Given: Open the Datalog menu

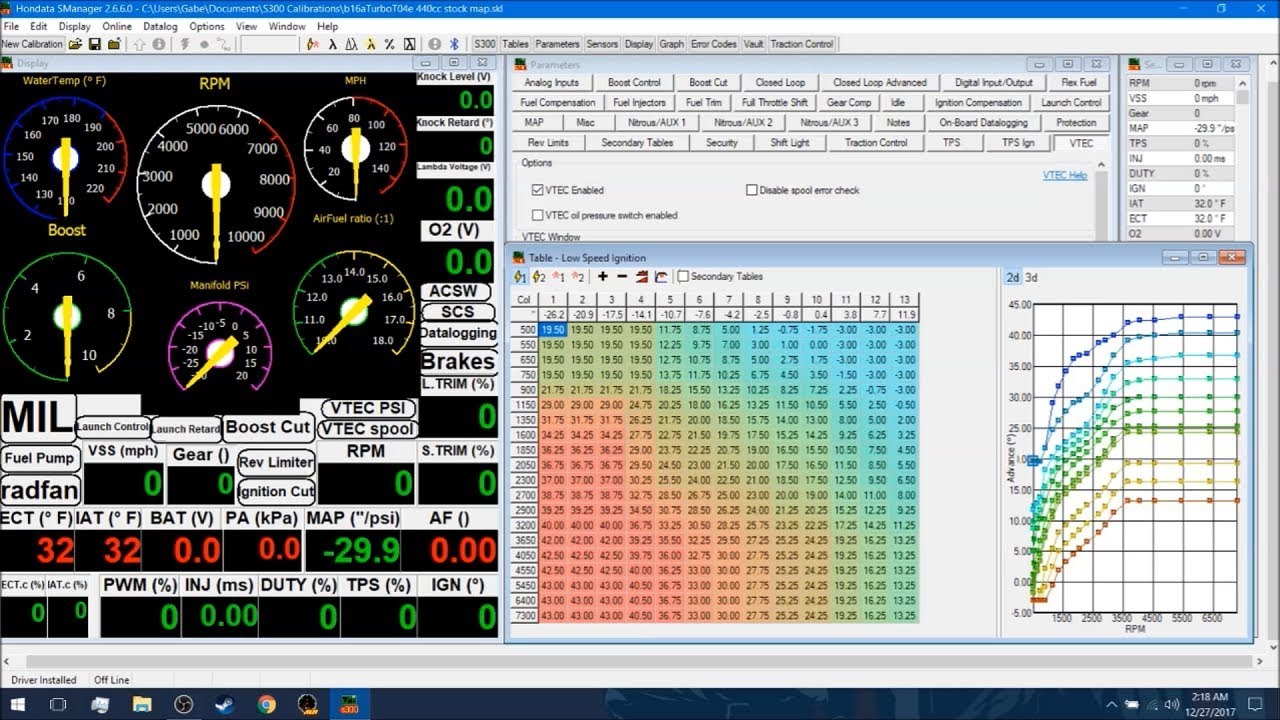Looking at the screenshot, I should [160, 26].
